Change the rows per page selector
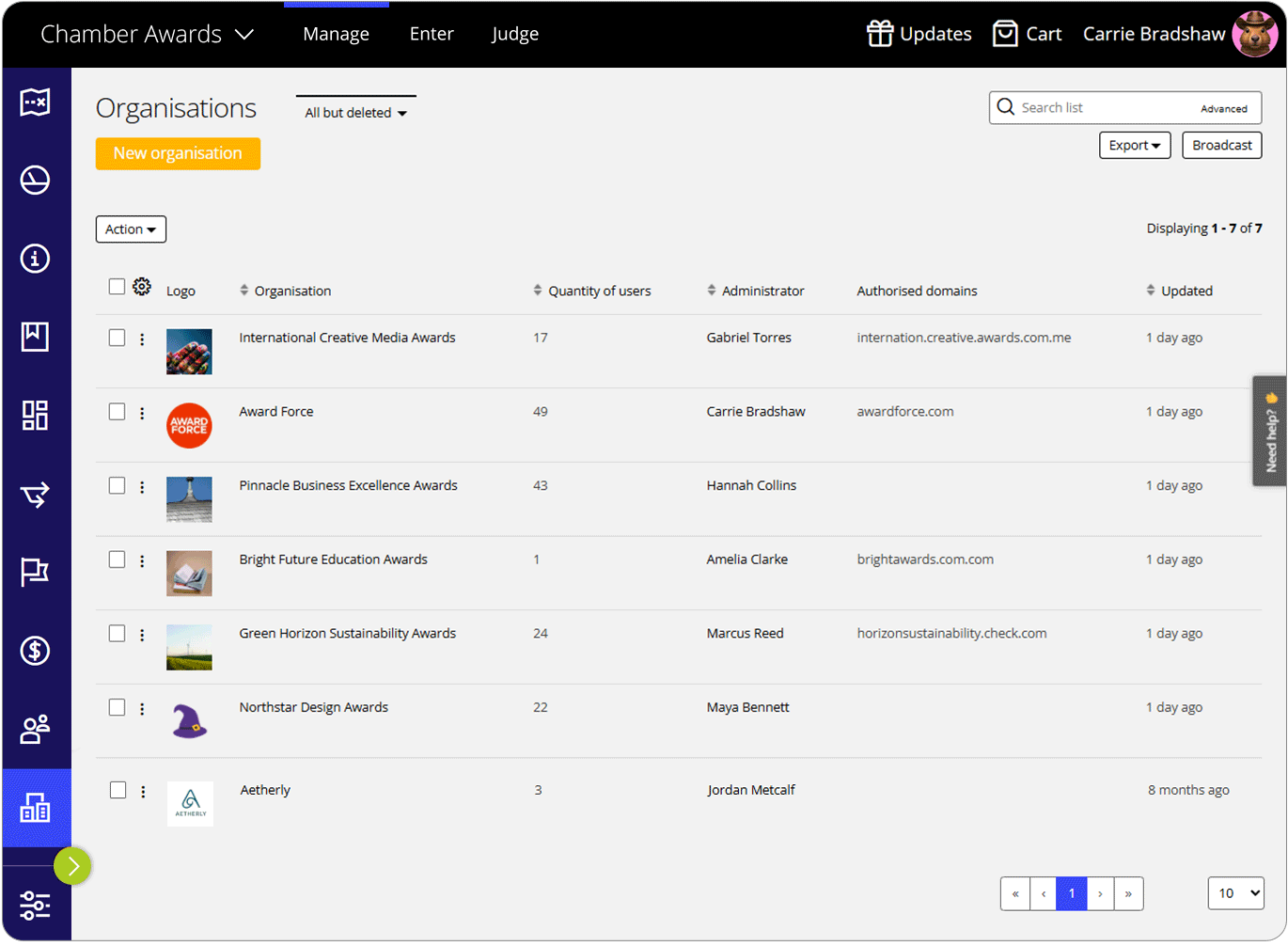The image size is (1288, 946). click(1235, 893)
